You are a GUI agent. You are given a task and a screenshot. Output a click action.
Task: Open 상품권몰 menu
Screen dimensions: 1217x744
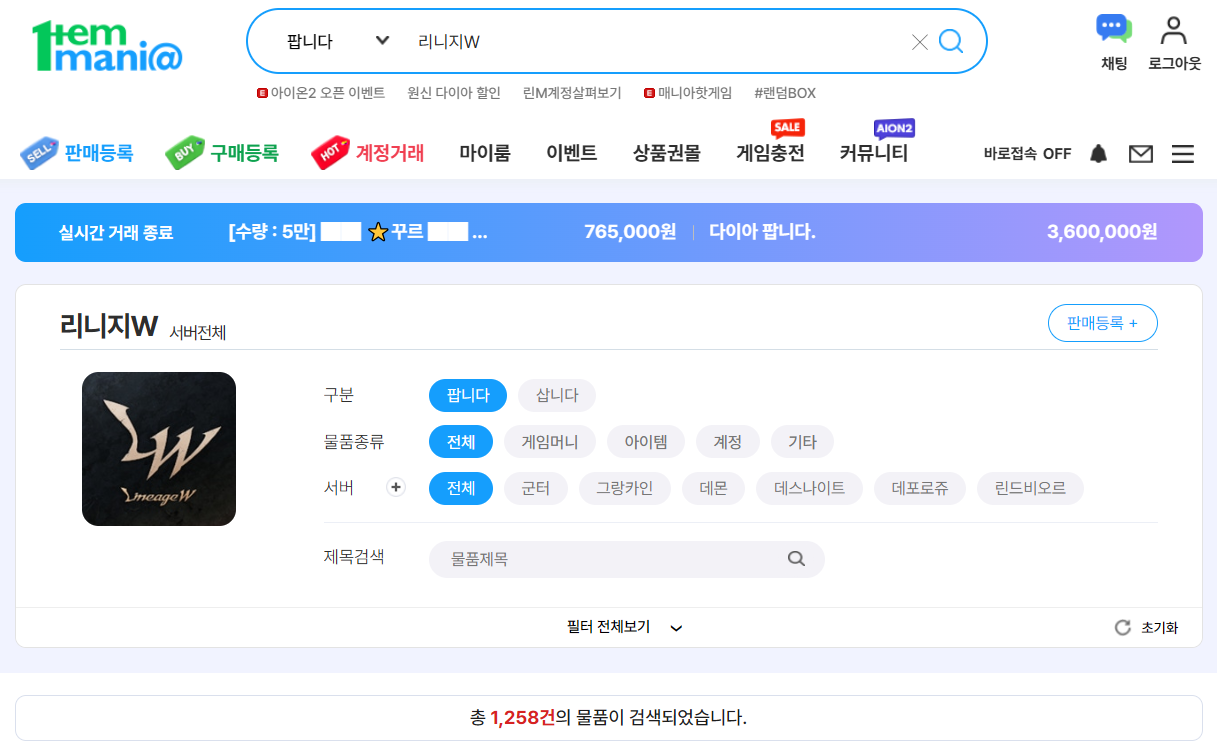[667, 153]
